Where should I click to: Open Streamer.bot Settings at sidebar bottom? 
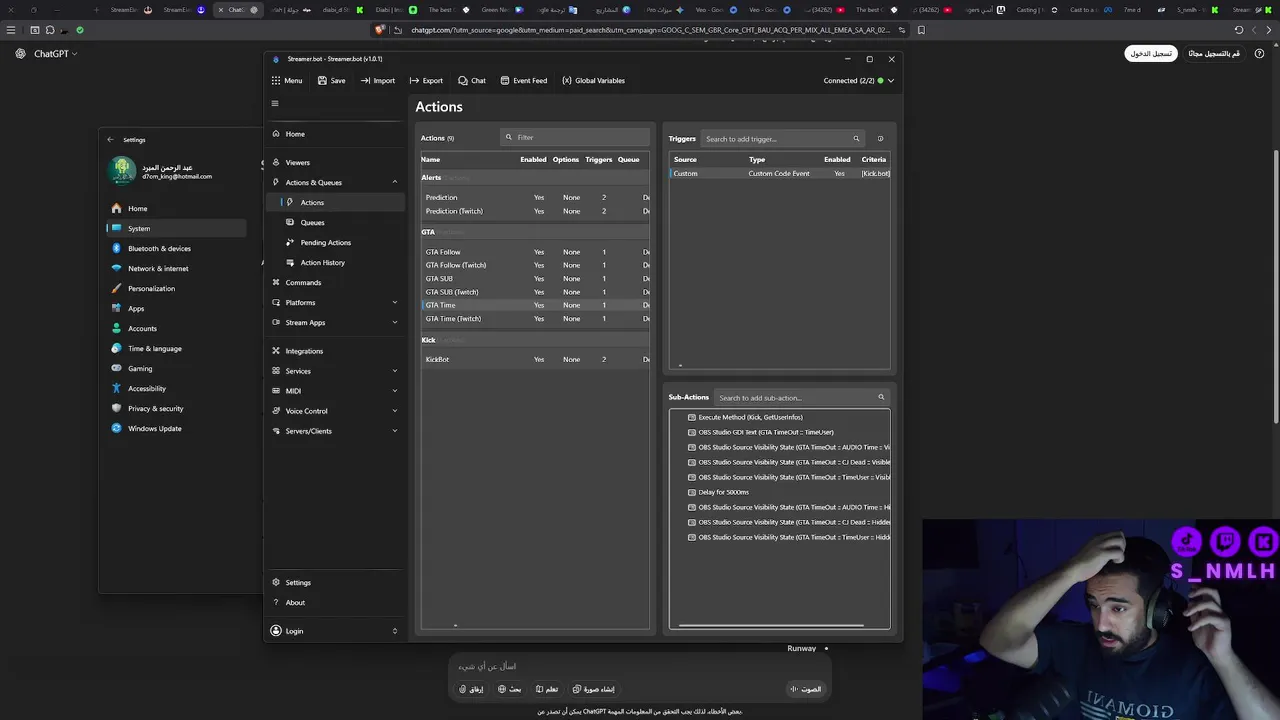coord(334,582)
